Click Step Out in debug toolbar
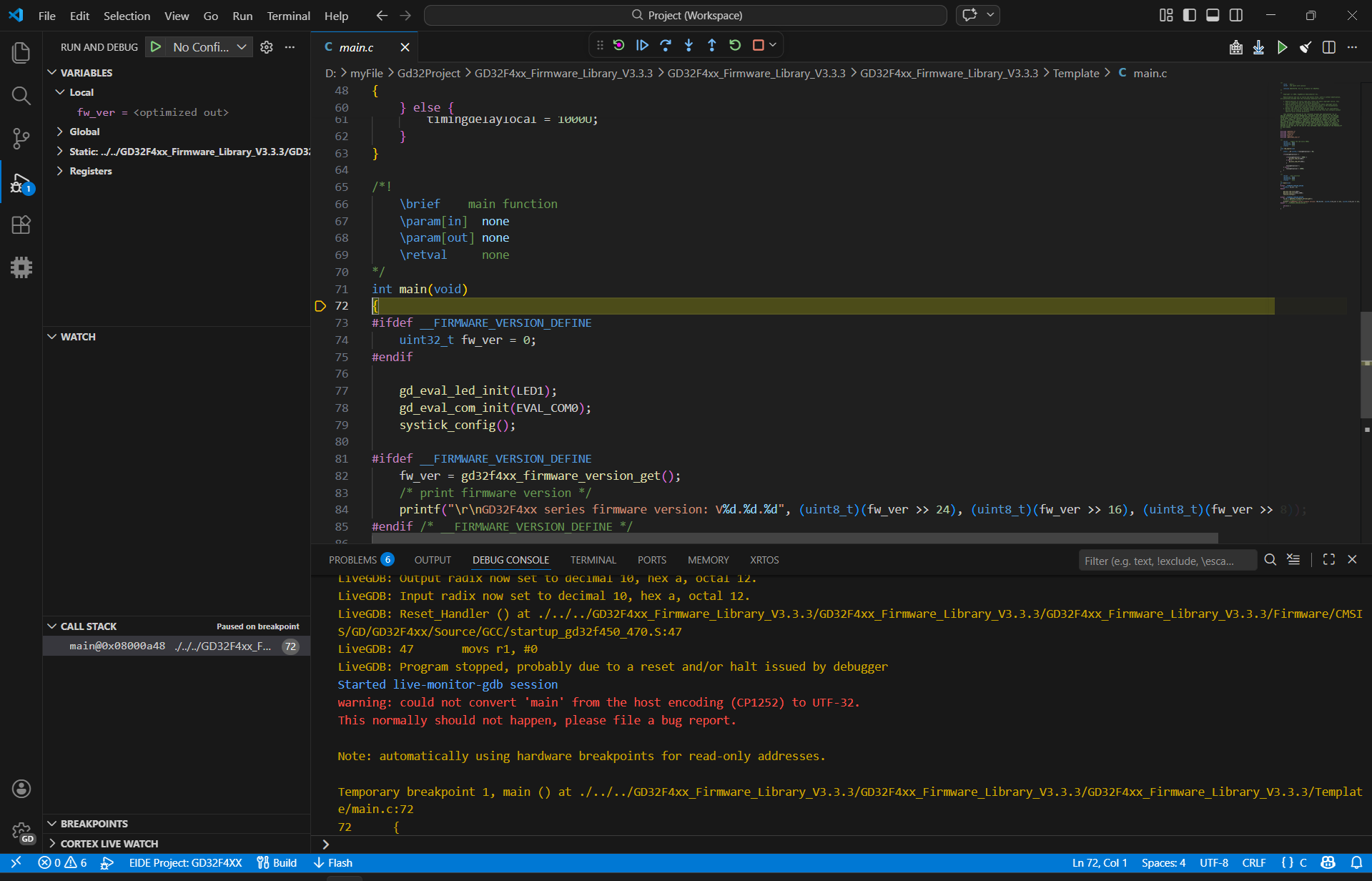1372x881 pixels. 712,45
